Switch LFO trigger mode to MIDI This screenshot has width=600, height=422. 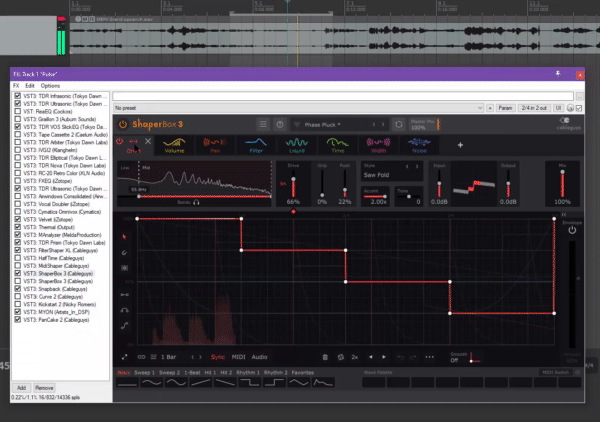[x=238, y=357]
